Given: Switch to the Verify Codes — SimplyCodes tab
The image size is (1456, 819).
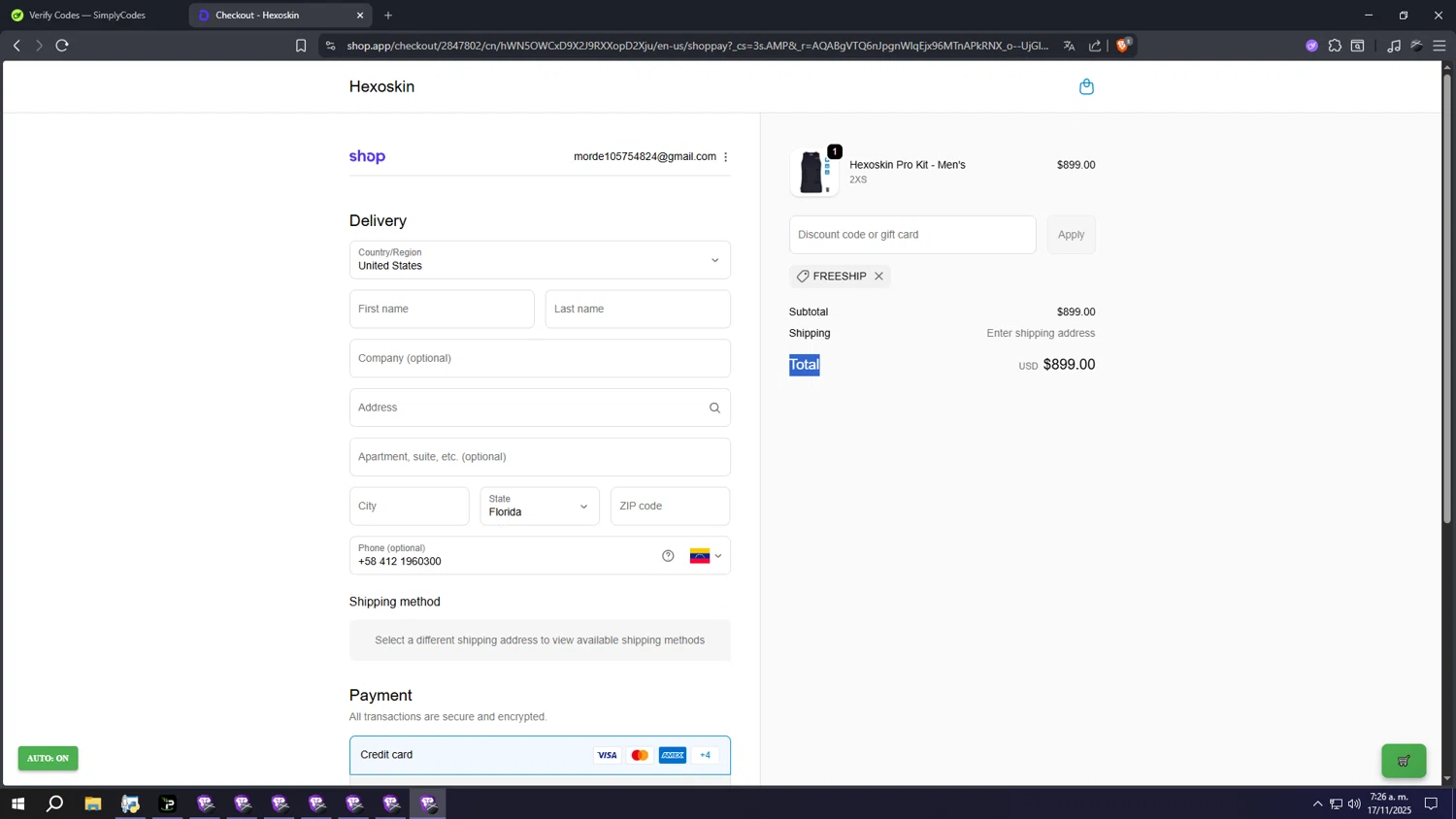Looking at the screenshot, I should click(x=95, y=16).
